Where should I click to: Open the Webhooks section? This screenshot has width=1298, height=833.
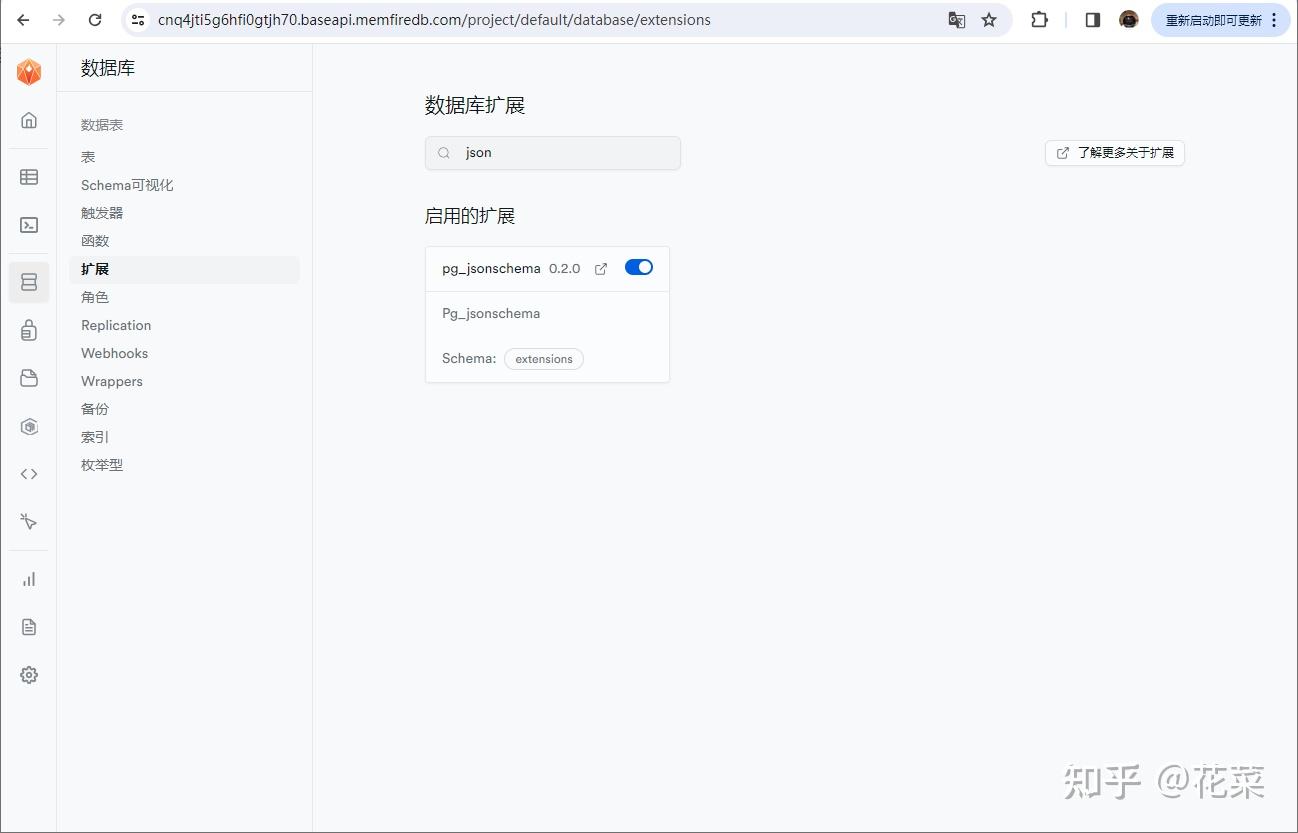tap(113, 353)
